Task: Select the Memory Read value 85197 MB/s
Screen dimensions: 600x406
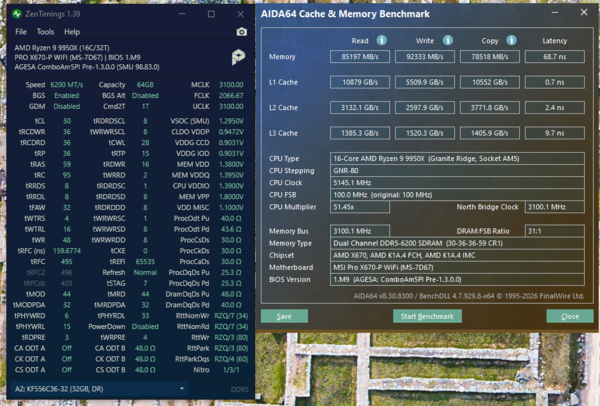Action: pos(360,57)
